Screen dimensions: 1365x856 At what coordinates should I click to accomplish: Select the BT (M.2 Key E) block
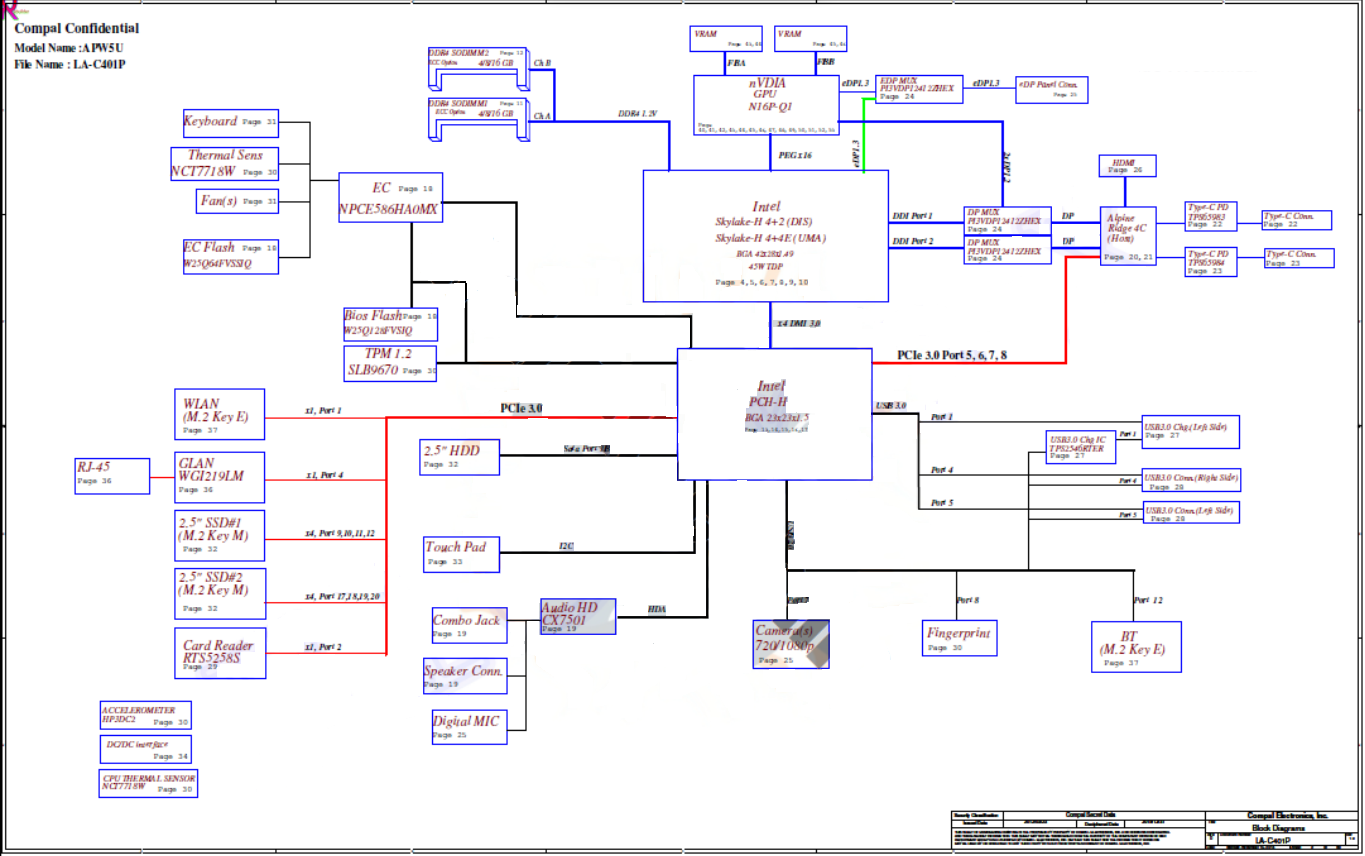tap(1136, 646)
